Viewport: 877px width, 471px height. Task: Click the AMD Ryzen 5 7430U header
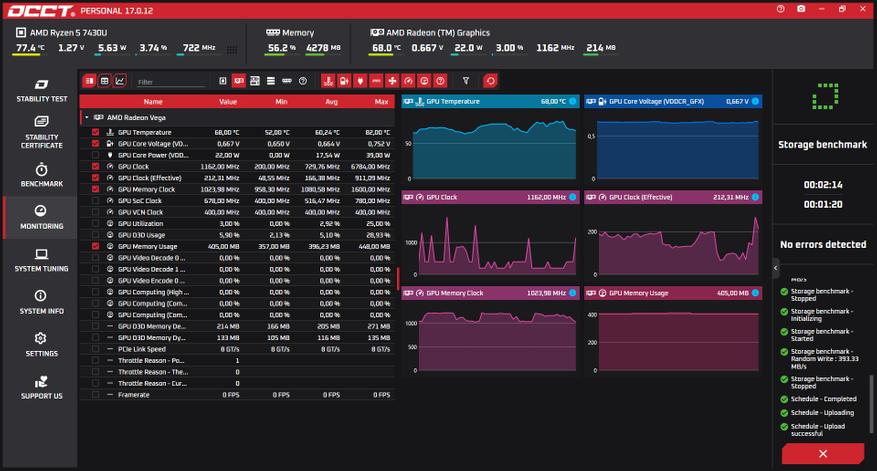[x=68, y=32]
